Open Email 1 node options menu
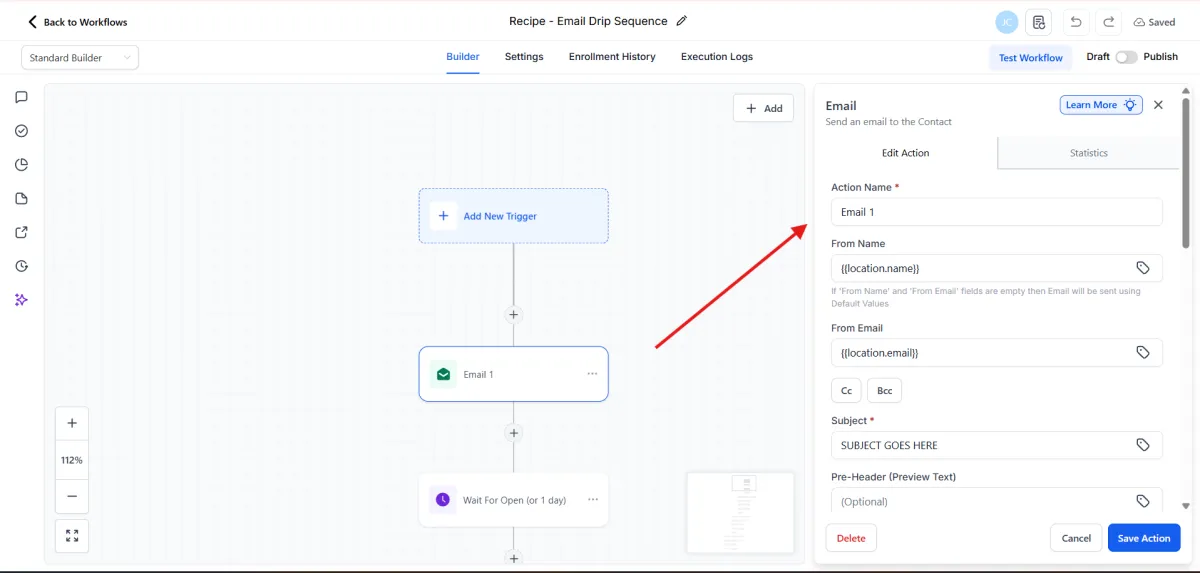Screen dimensions: 1200x573 point(592,374)
